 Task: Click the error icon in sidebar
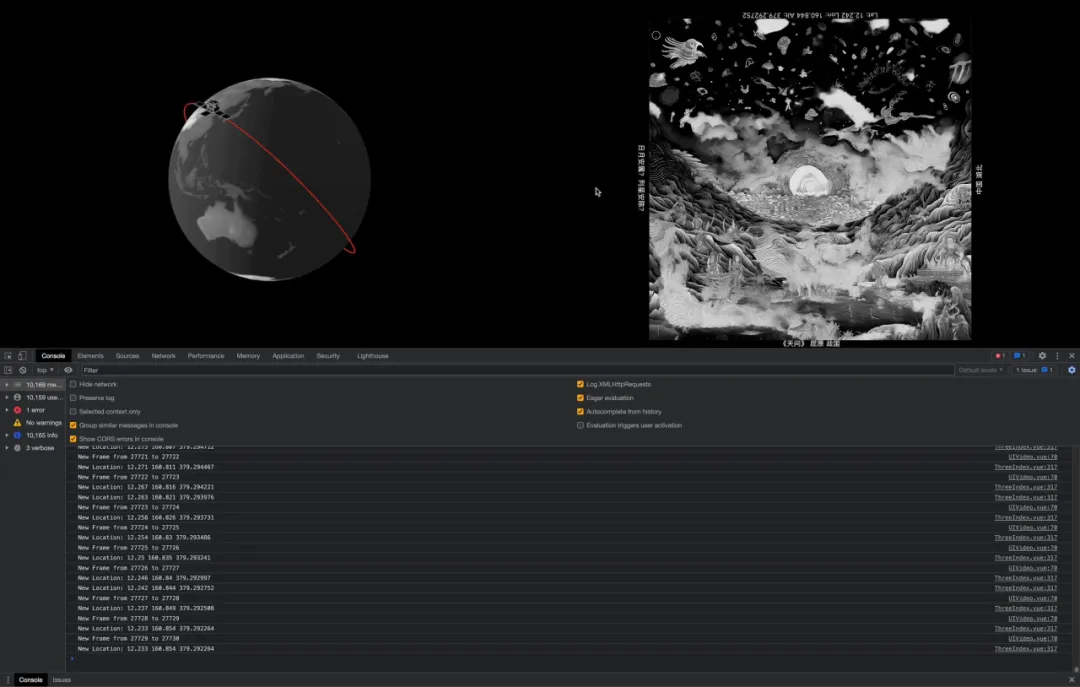pyautogui.click(x=17, y=410)
